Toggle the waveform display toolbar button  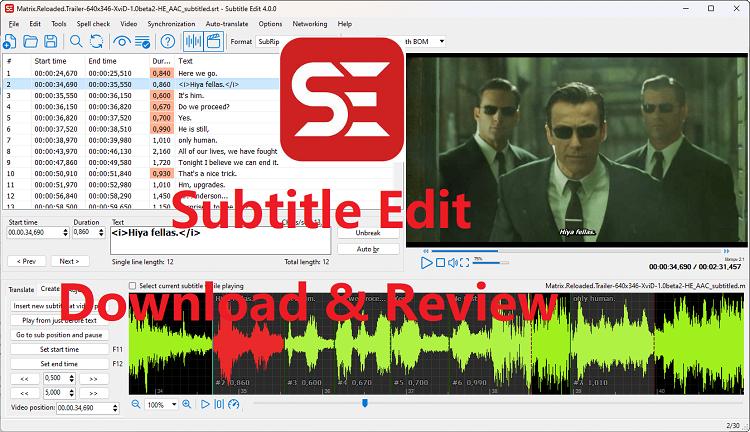[x=192, y=42]
